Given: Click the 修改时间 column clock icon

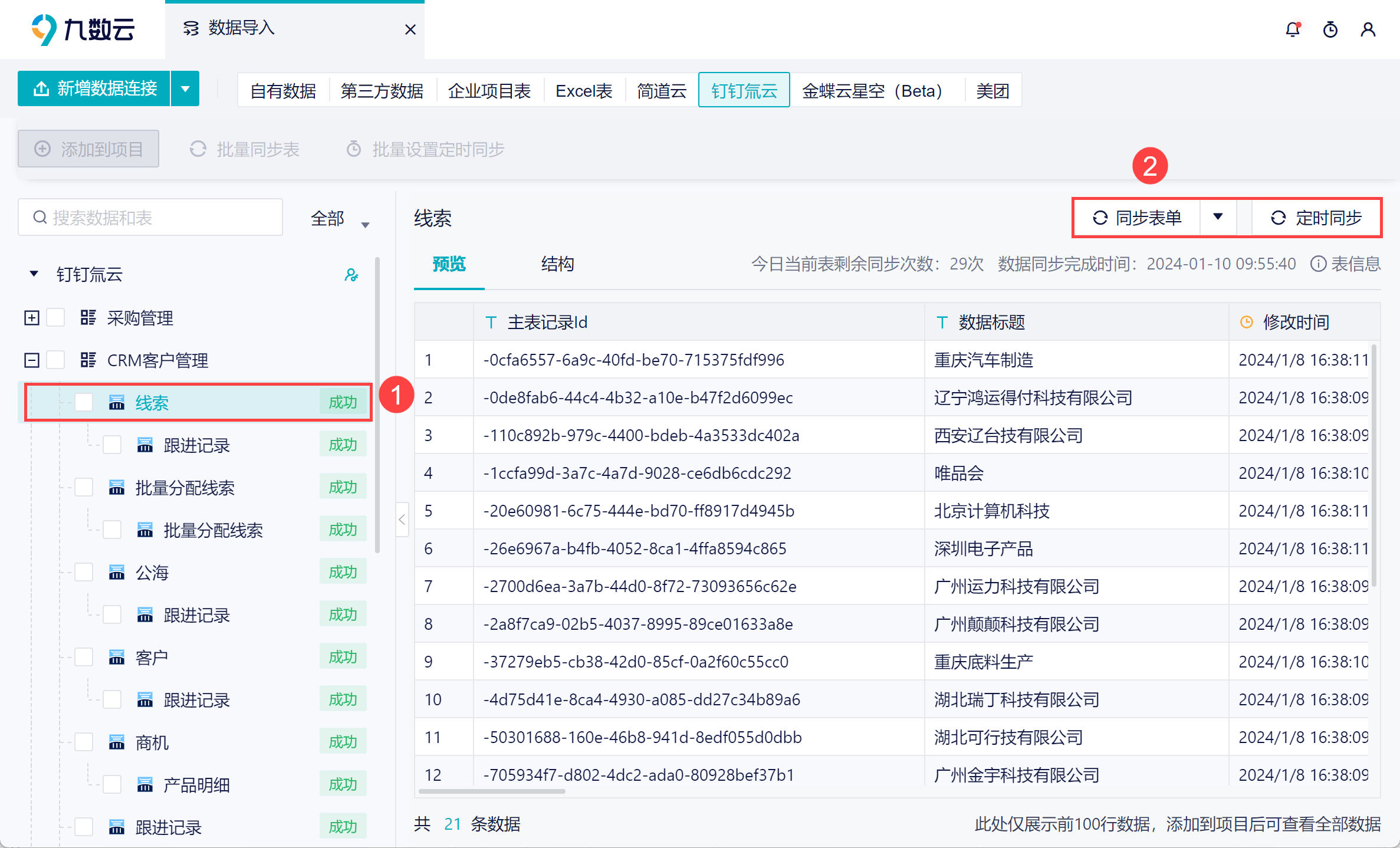Looking at the screenshot, I should point(1246,322).
